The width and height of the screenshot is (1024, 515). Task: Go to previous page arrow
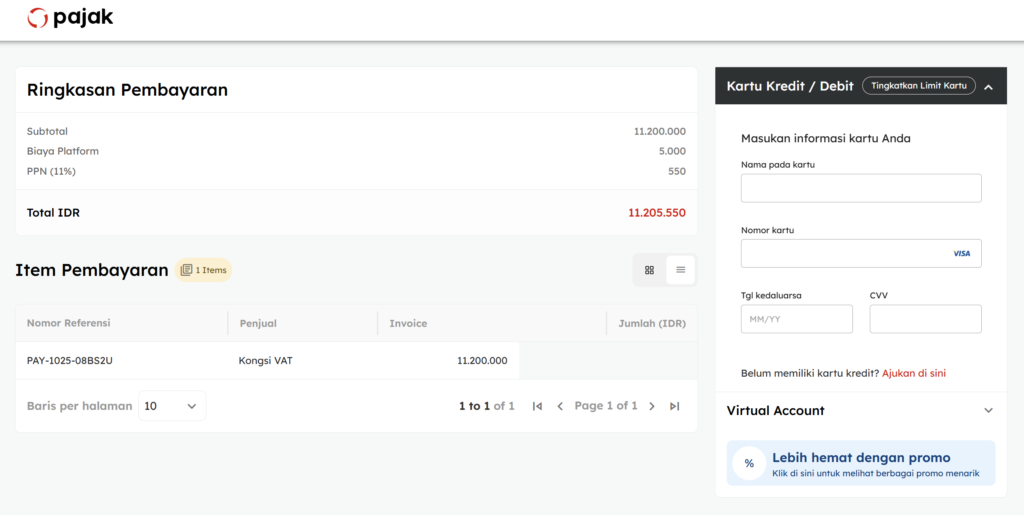tap(560, 406)
